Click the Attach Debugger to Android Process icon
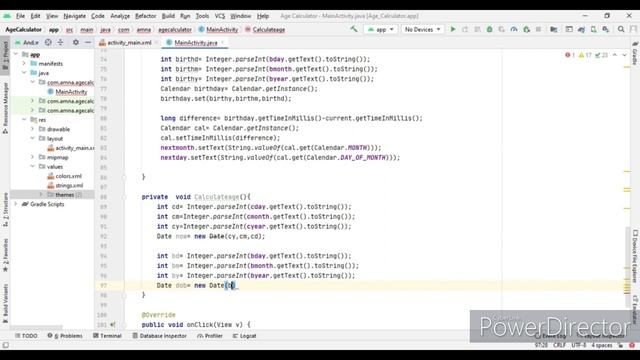Viewport: 640px width, 360px height. tap(527, 29)
